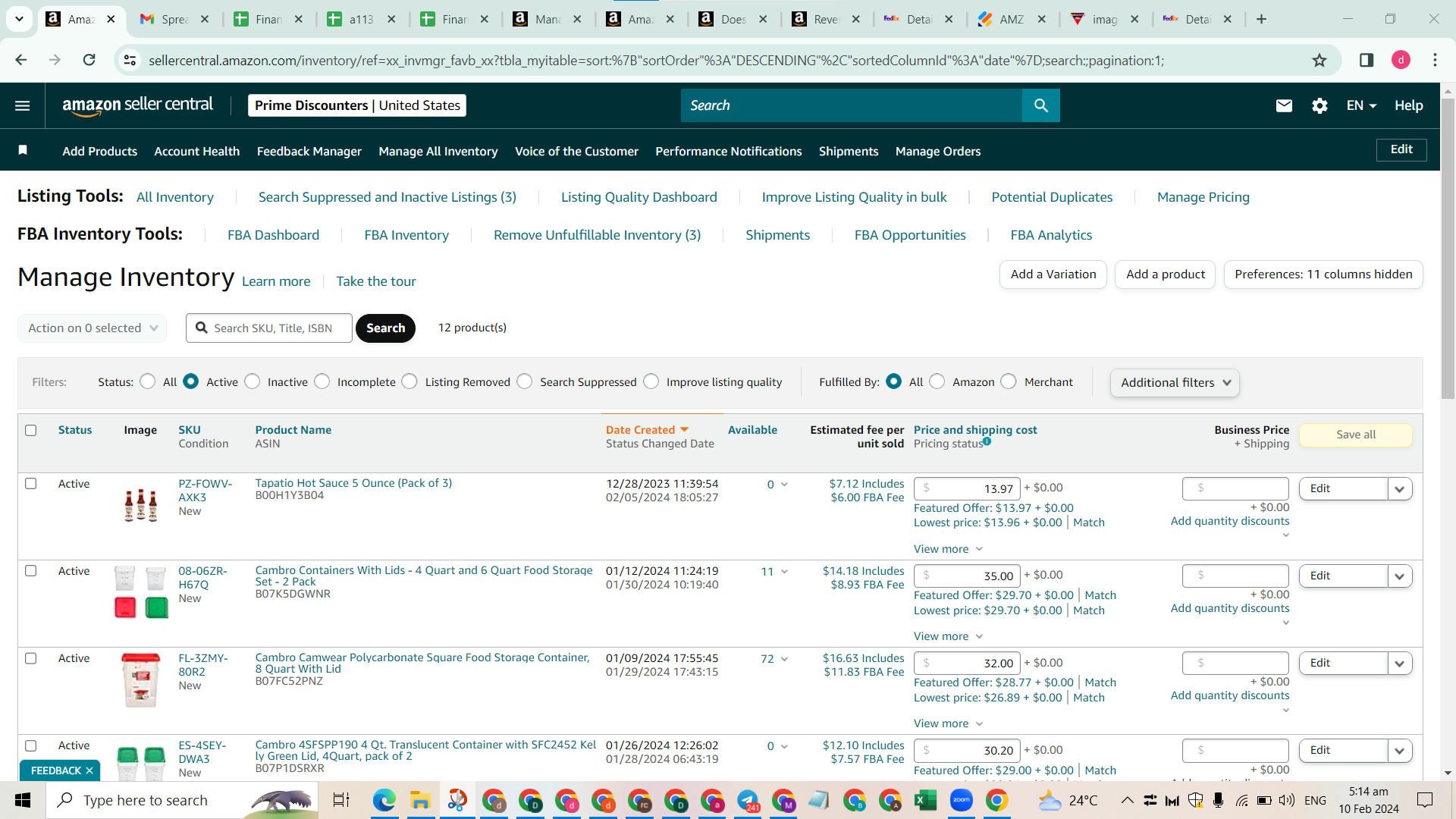Click the pricing status info icon
This screenshot has height=819, width=1456.
[x=987, y=441]
